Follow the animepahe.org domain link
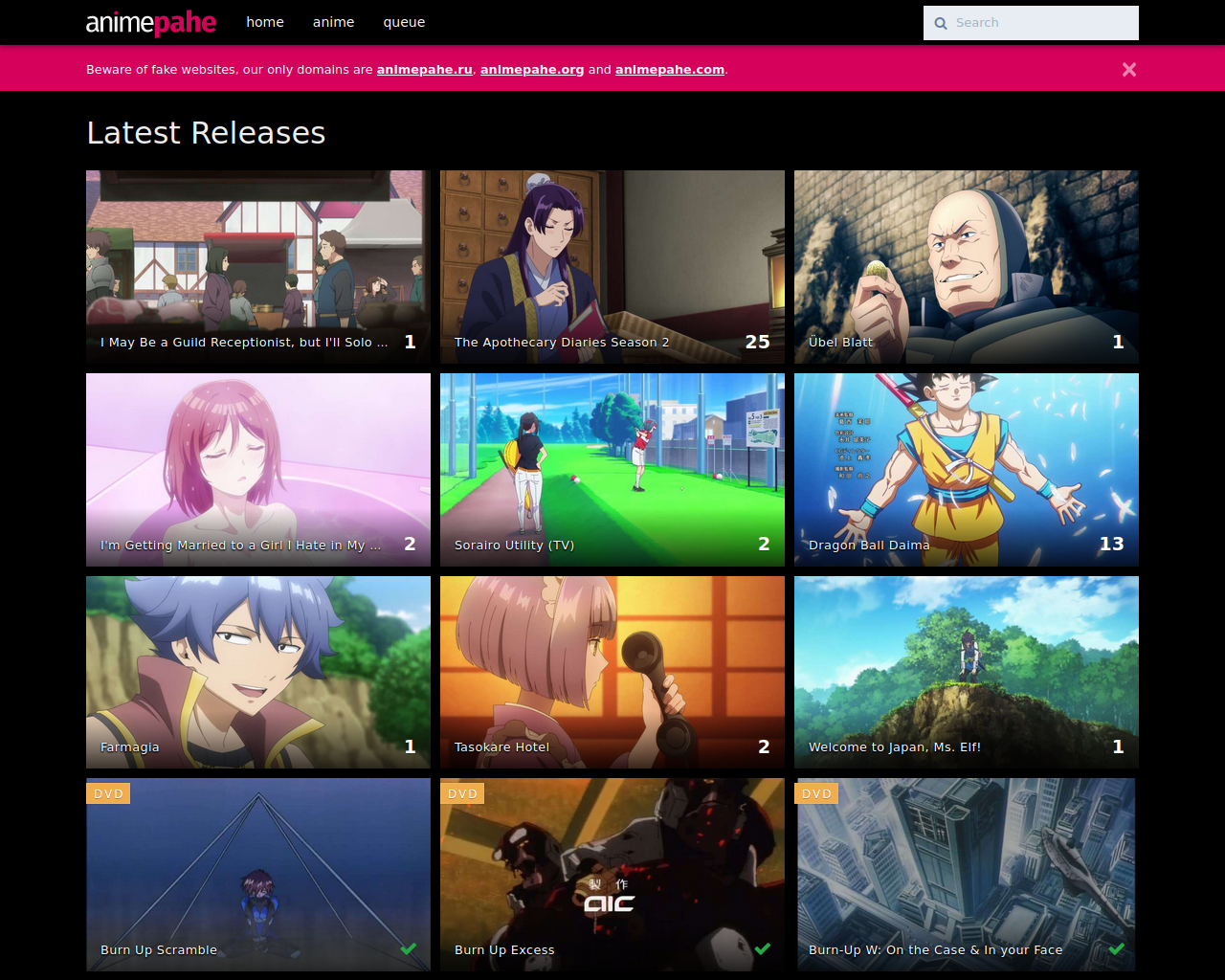The height and width of the screenshot is (980, 1225). (x=532, y=69)
